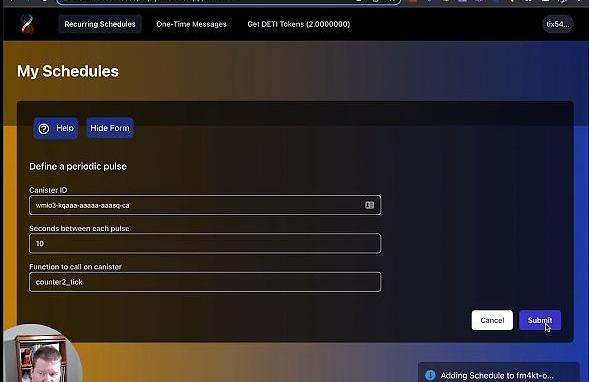Click the Define a periodic pulse heading
Screen dimensions: 589x382
coord(78,166)
